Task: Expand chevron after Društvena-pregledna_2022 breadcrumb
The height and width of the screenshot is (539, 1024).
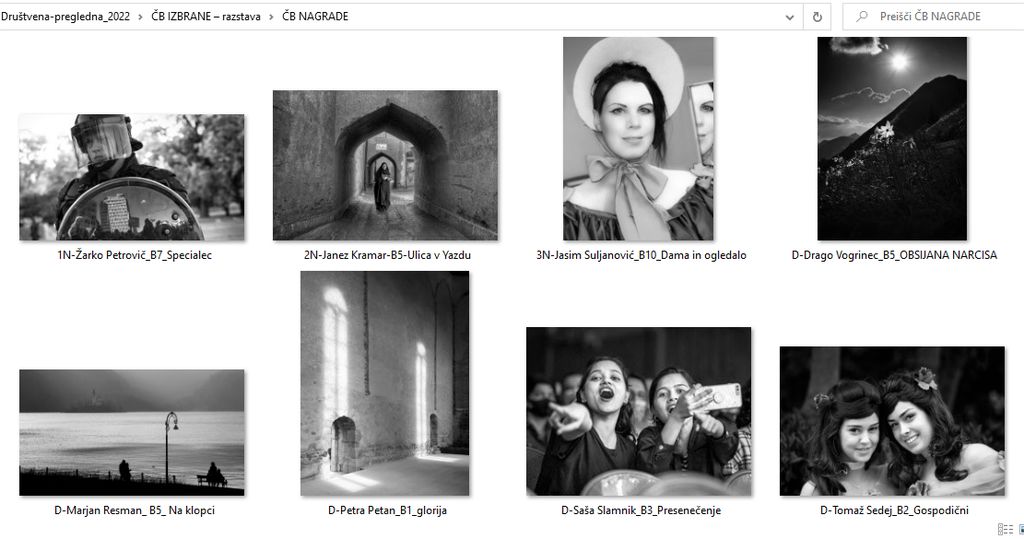Action: coord(140,16)
